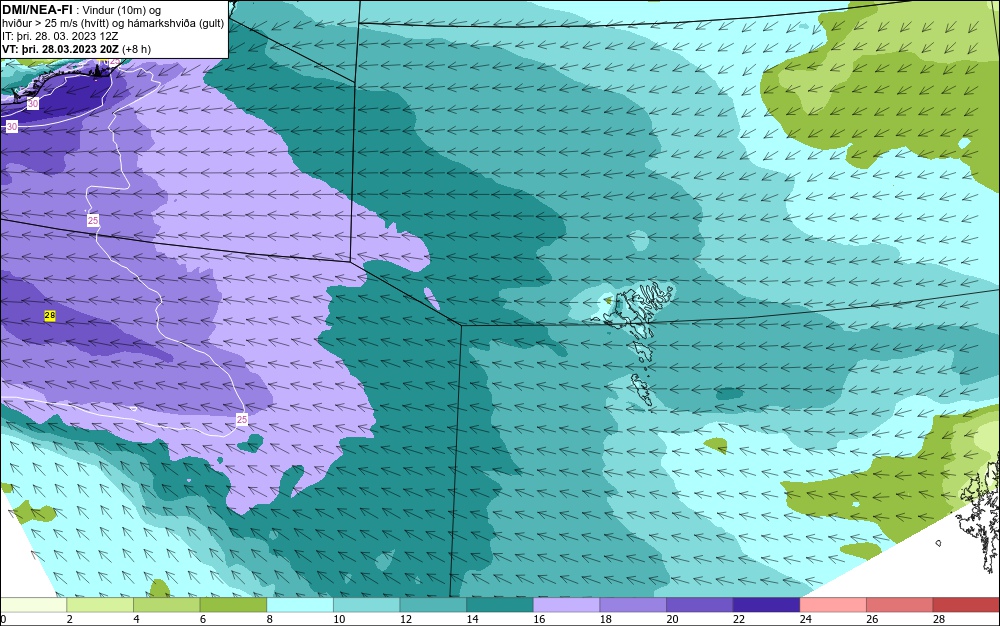Select the 22–24 m/s dark indigo legend swatch
The image size is (1000, 626).
tap(767, 605)
